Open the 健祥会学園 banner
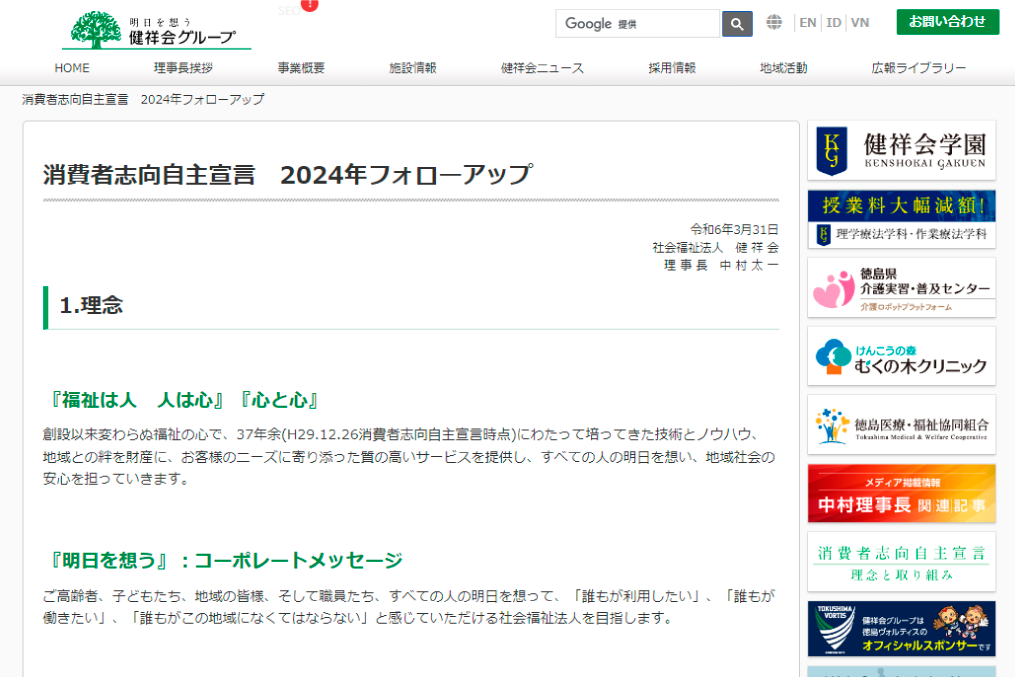Viewport: 1015px width, 677px height. point(901,151)
